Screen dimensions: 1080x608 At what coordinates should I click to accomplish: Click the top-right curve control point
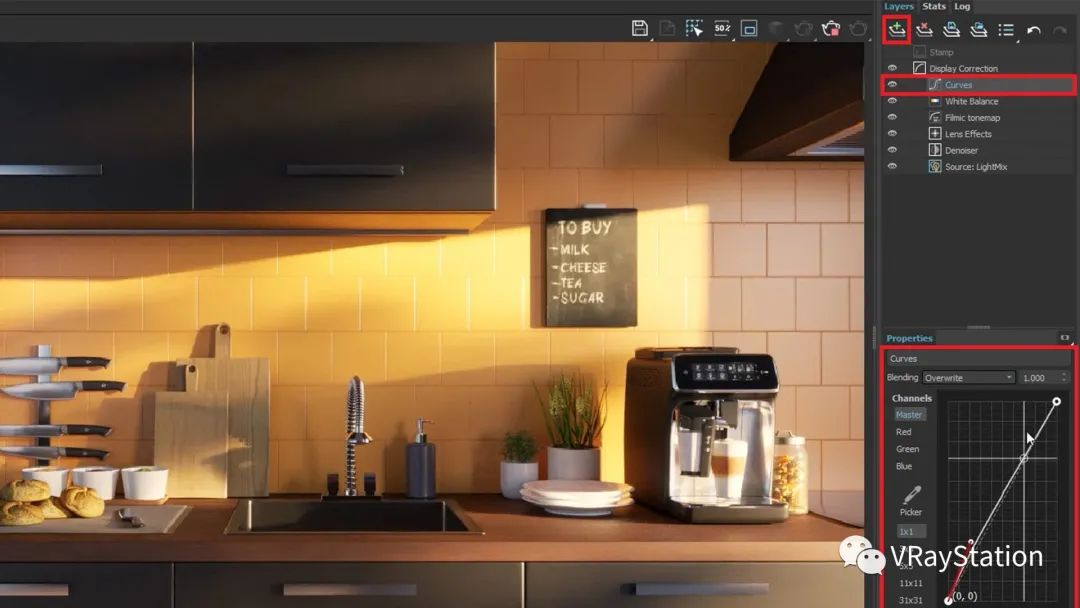tap(1057, 402)
